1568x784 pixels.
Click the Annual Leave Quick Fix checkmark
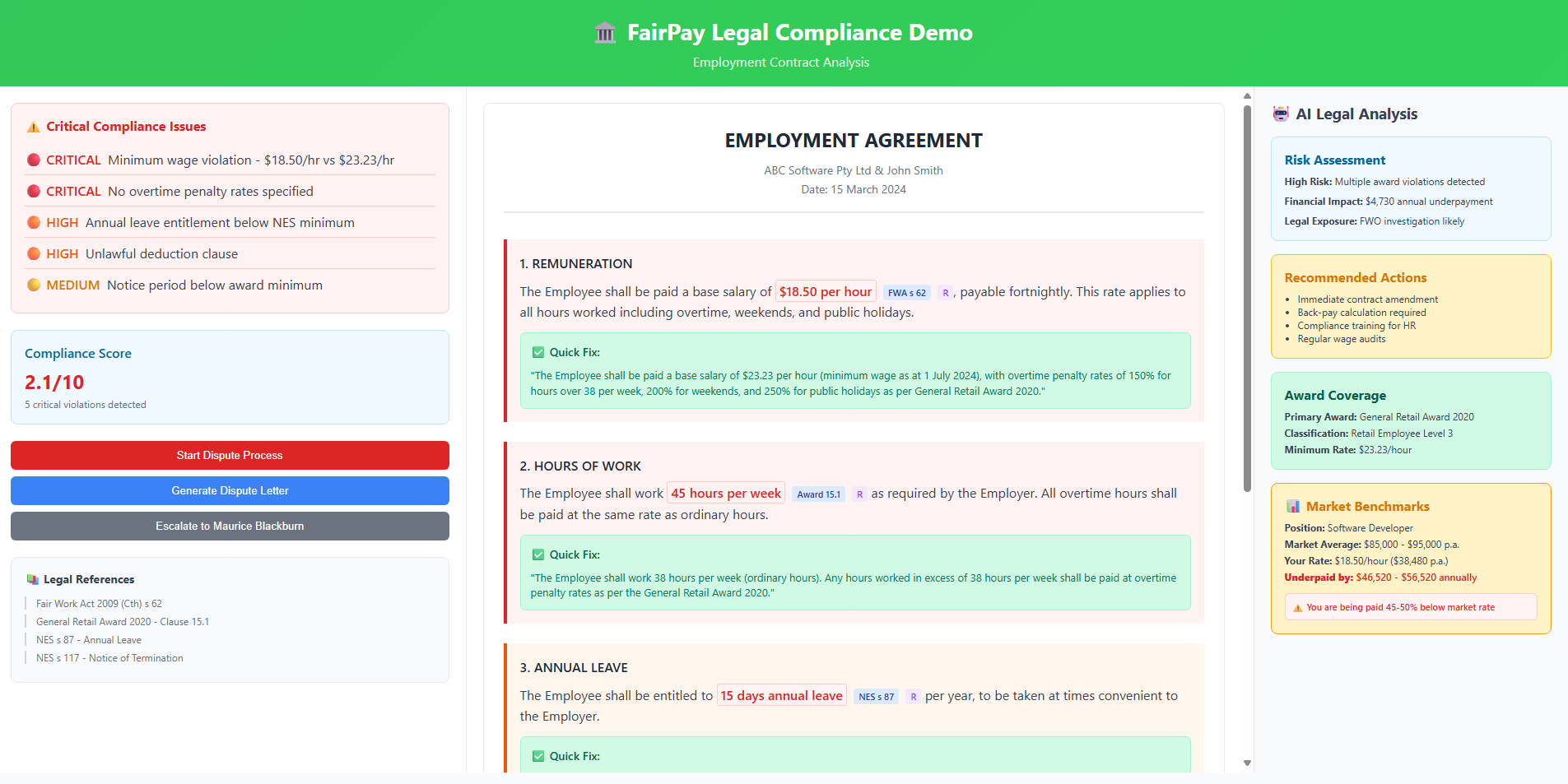pyautogui.click(x=538, y=756)
